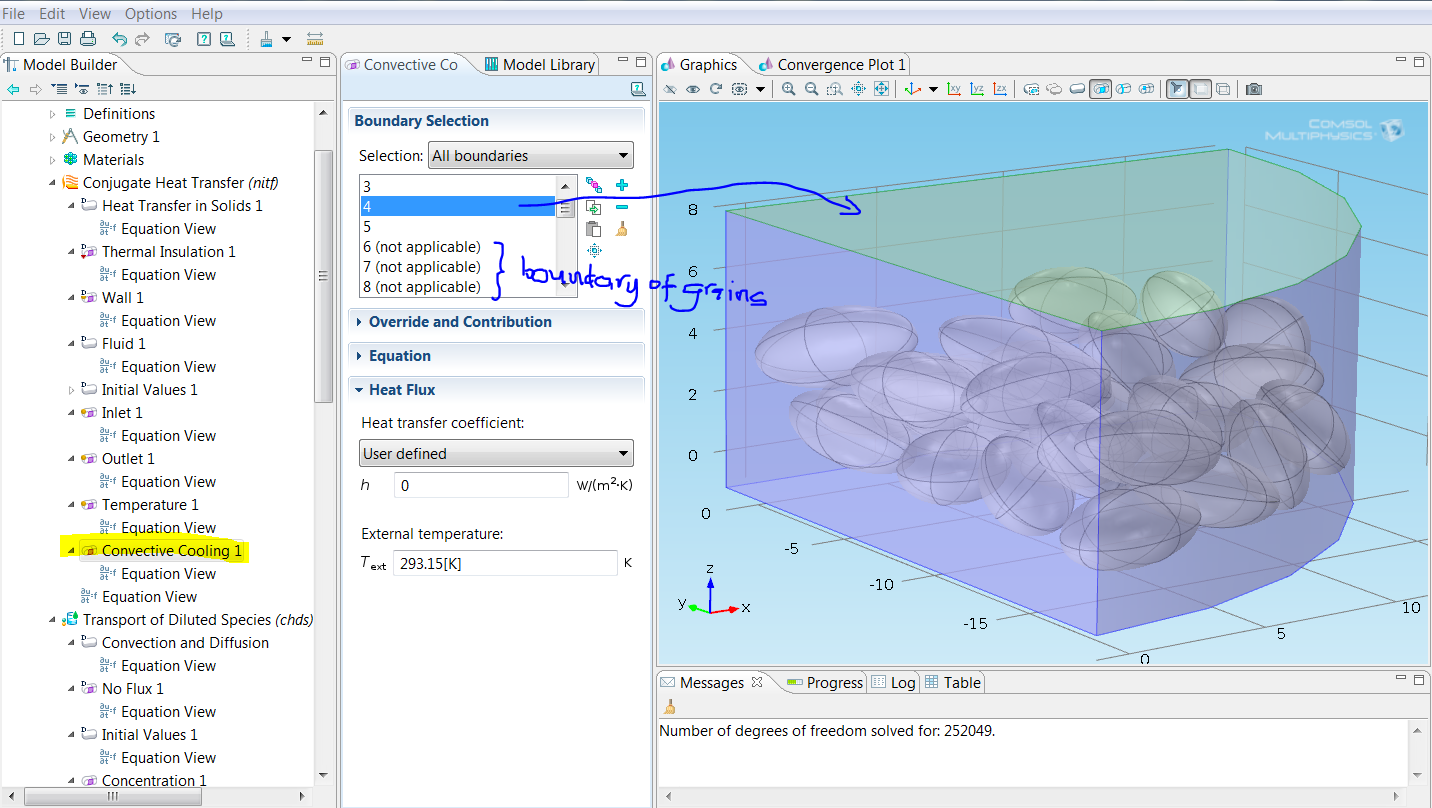
Task: Toggle transparency button in Graphics toolbar
Action: click(x=1200, y=89)
